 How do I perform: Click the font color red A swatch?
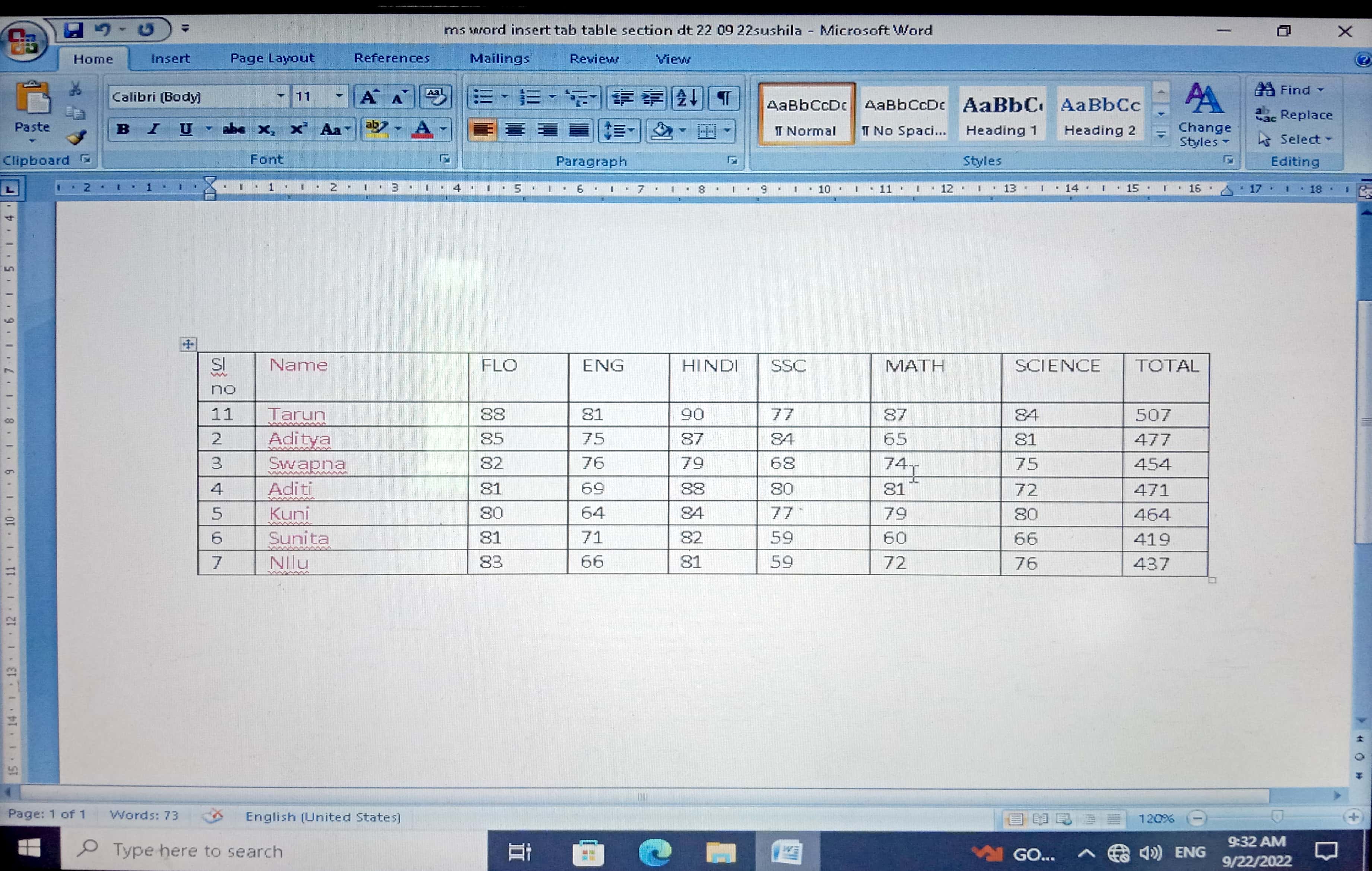click(x=423, y=130)
